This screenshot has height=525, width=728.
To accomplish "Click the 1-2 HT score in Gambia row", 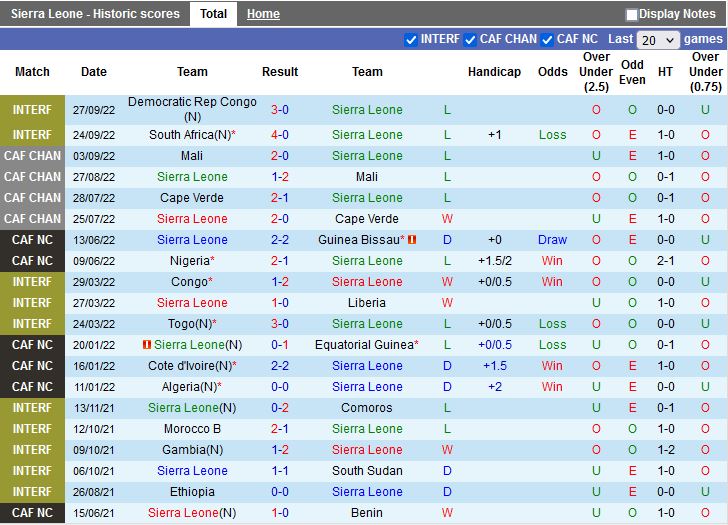I will click(665, 450).
